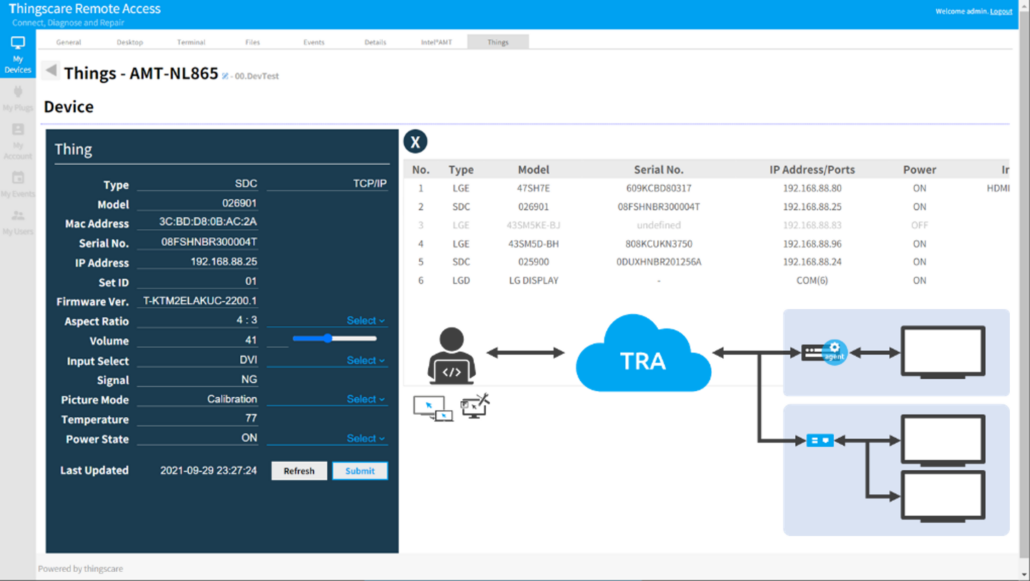Click the Set ID field showing 01

click(x=197, y=281)
